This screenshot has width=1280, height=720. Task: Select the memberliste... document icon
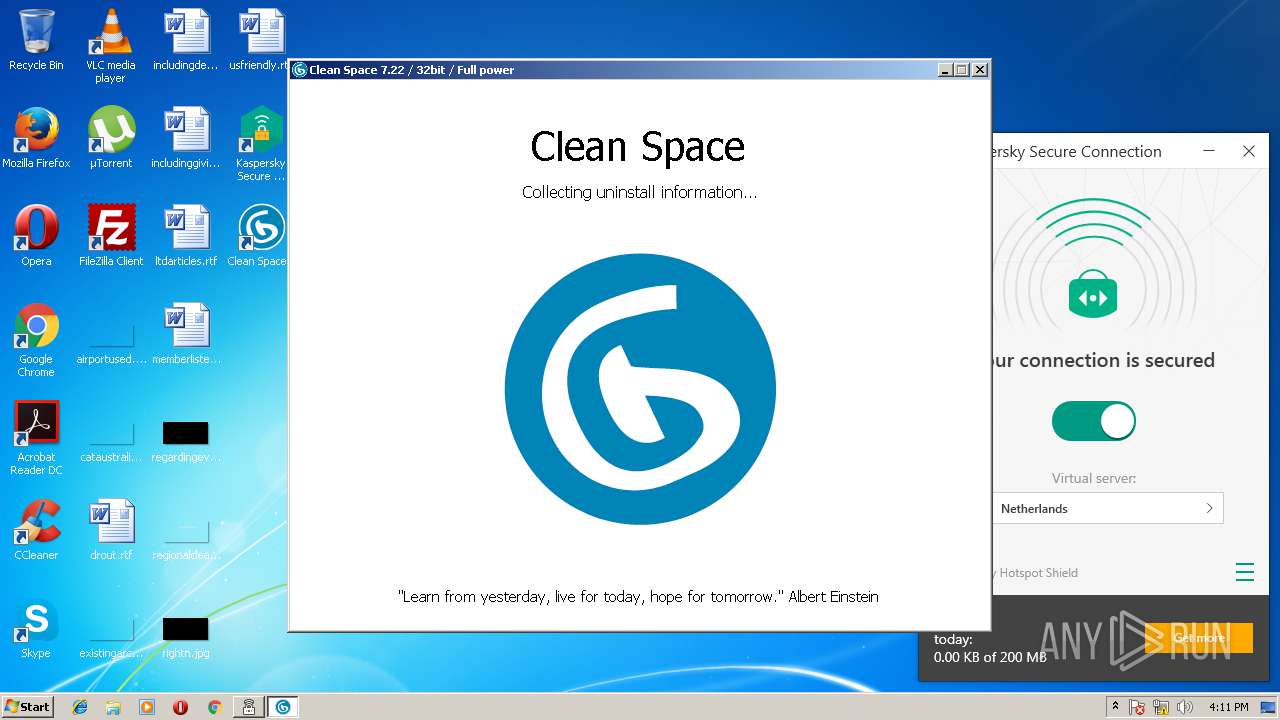(186, 334)
